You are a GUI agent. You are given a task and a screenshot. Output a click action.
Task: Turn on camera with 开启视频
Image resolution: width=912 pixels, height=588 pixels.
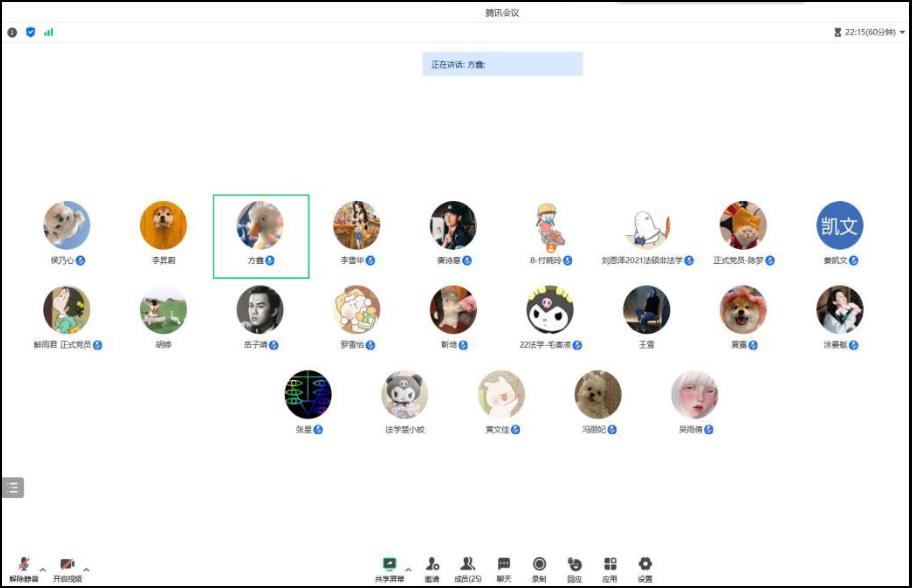point(67,568)
